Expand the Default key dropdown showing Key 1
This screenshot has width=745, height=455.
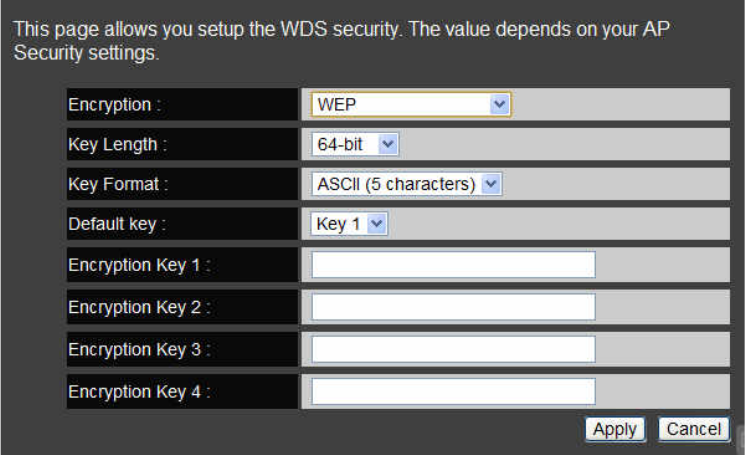pos(349,223)
